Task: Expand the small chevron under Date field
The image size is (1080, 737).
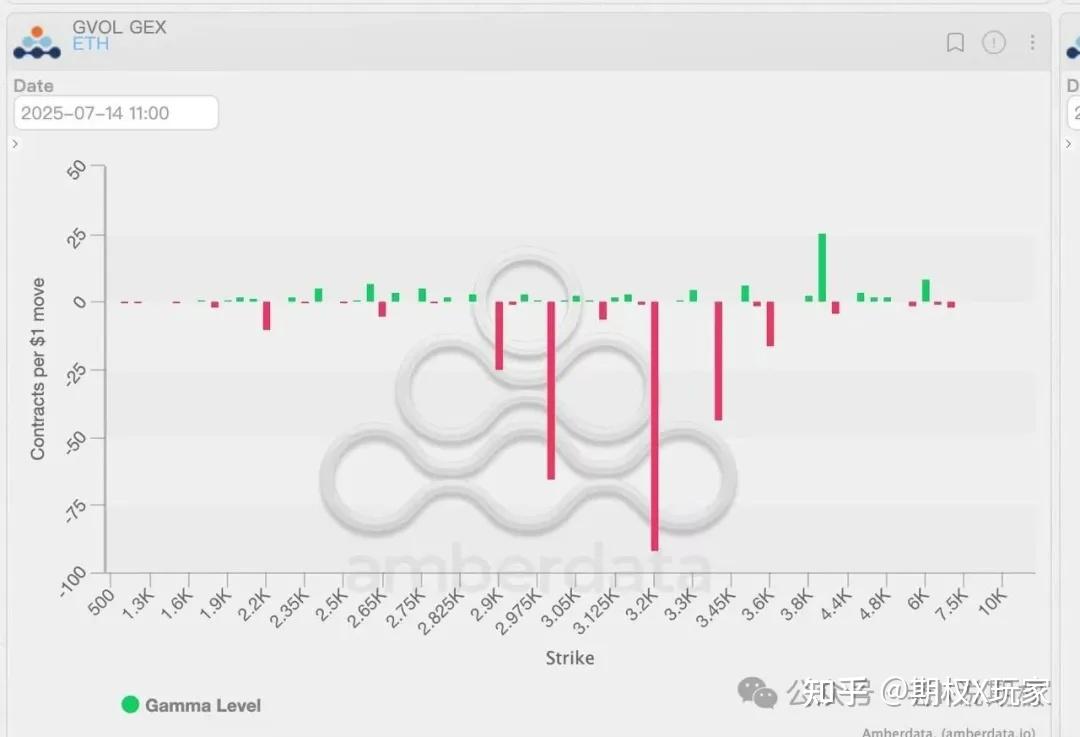Action: point(16,144)
